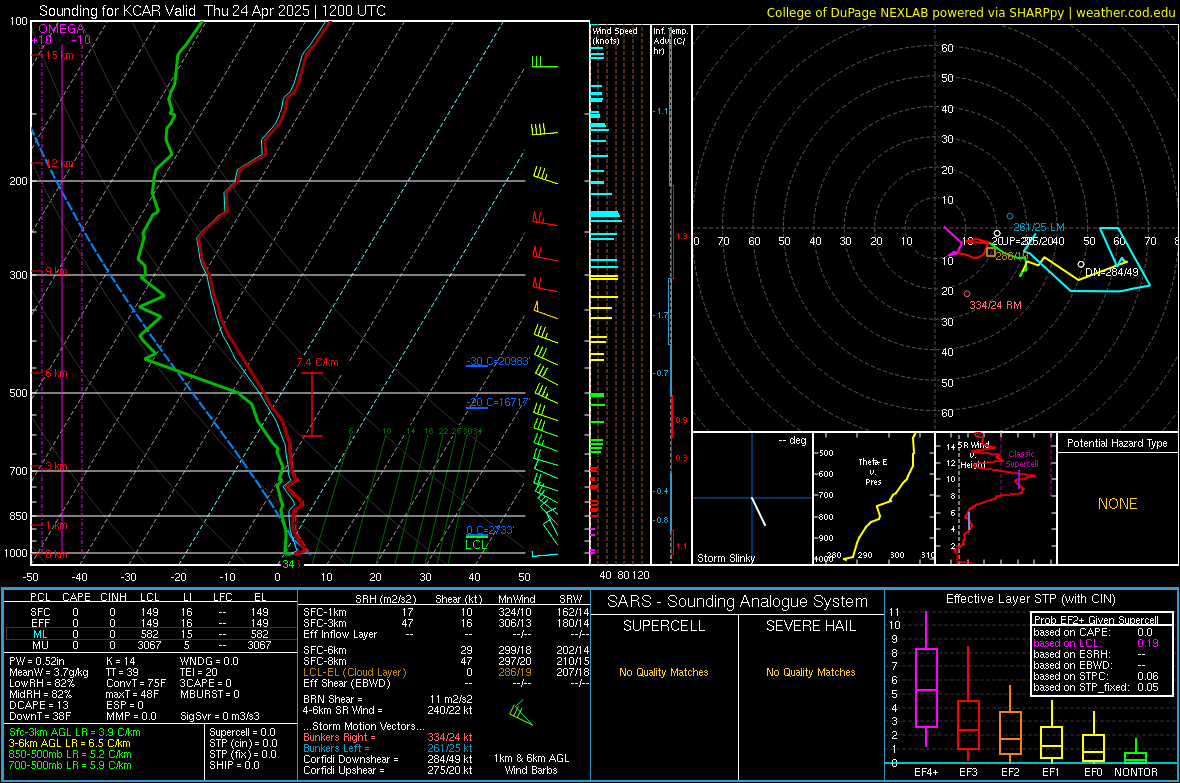This screenshot has width=1180, height=783.
Task: Click the Potential Hazard Type NONE box
Action: pyautogui.click(x=1118, y=504)
